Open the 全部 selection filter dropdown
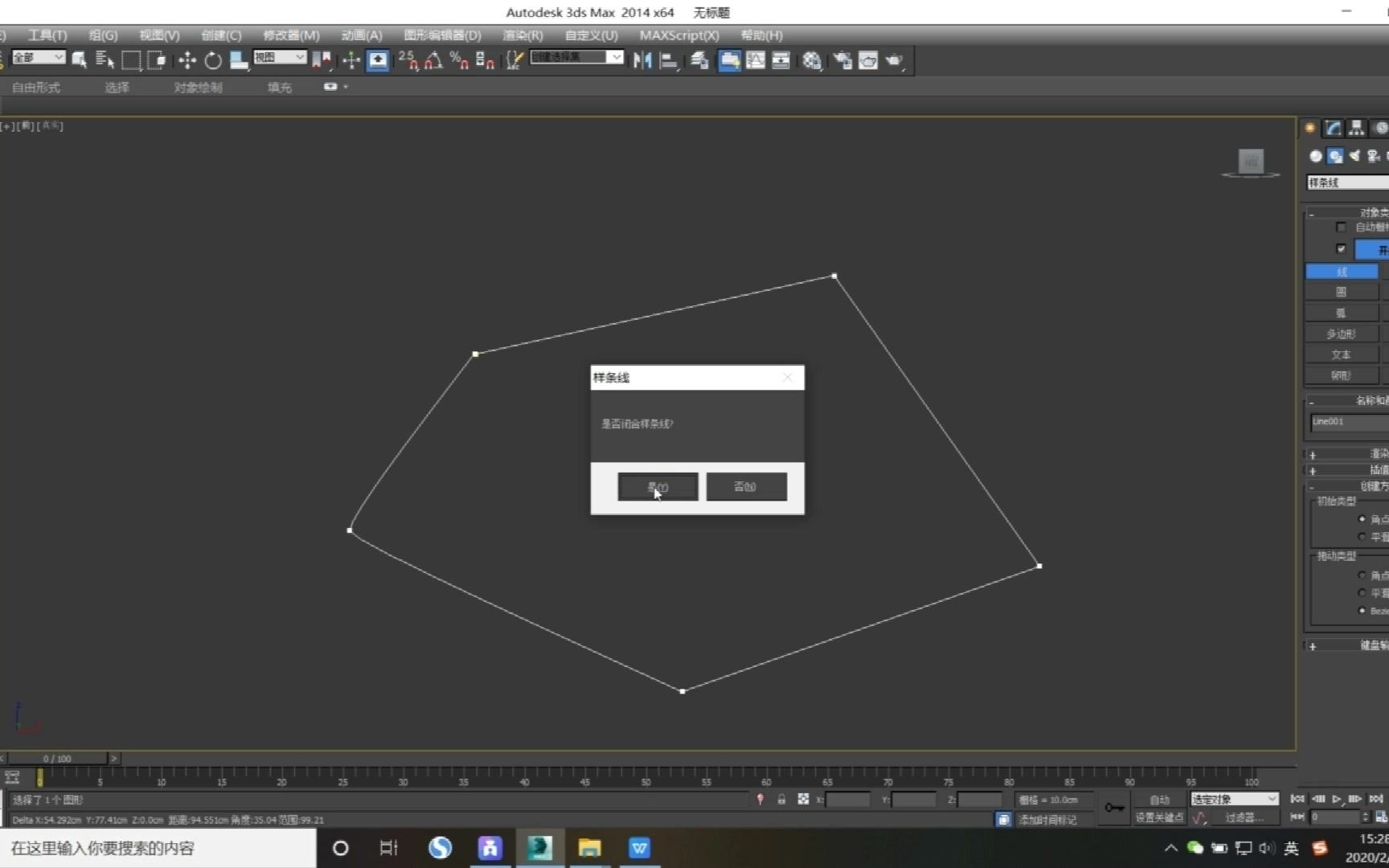This screenshot has height=868, width=1389. (38, 57)
